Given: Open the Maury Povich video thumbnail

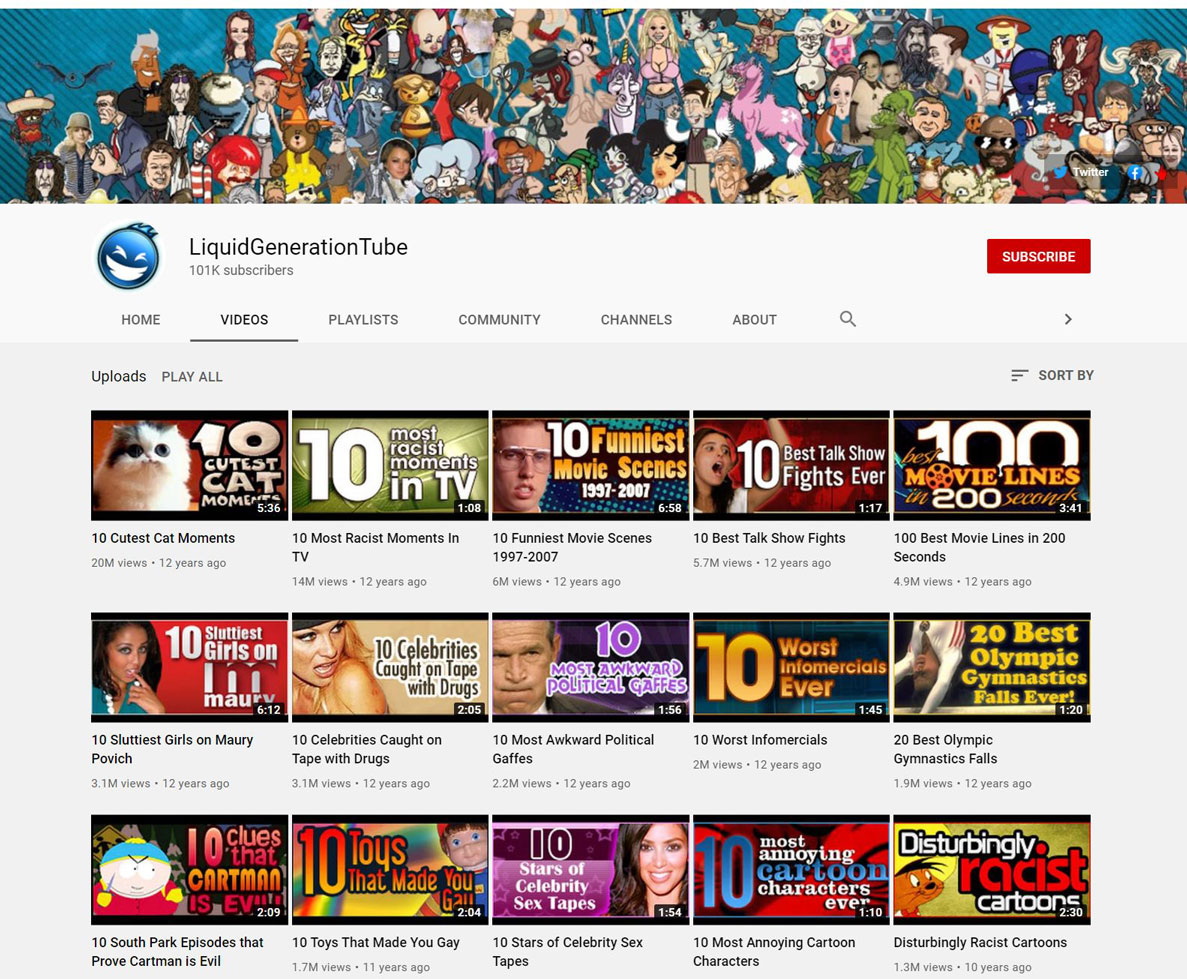Looking at the screenshot, I should click(189, 668).
